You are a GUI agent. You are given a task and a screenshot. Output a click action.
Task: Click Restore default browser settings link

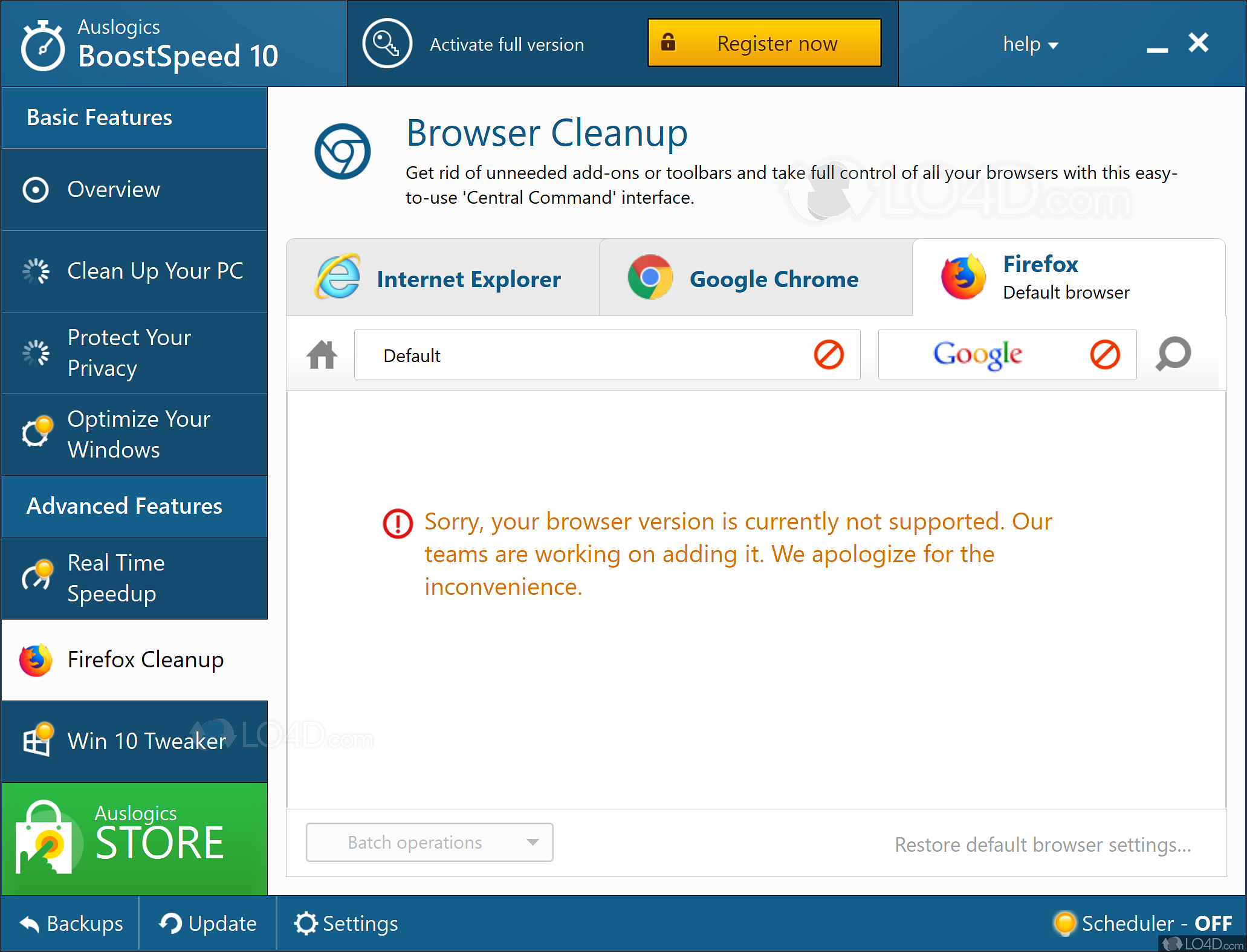click(x=1043, y=844)
